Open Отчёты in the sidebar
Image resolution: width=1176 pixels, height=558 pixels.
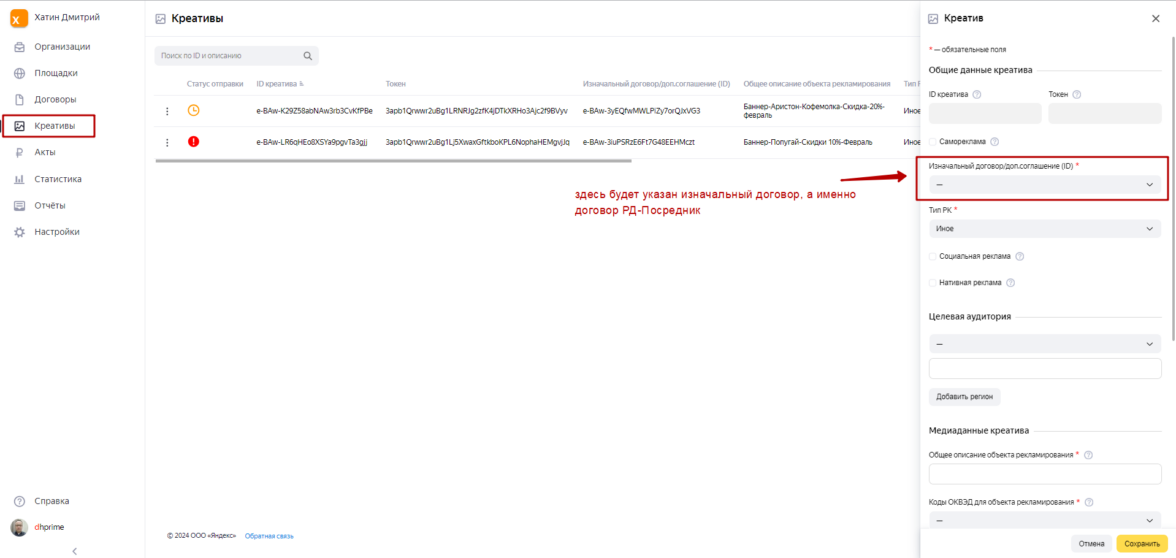(50, 206)
